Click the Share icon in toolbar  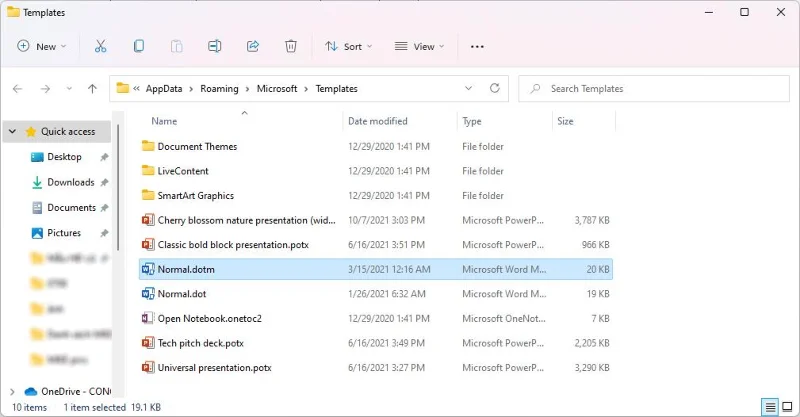point(253,46)
